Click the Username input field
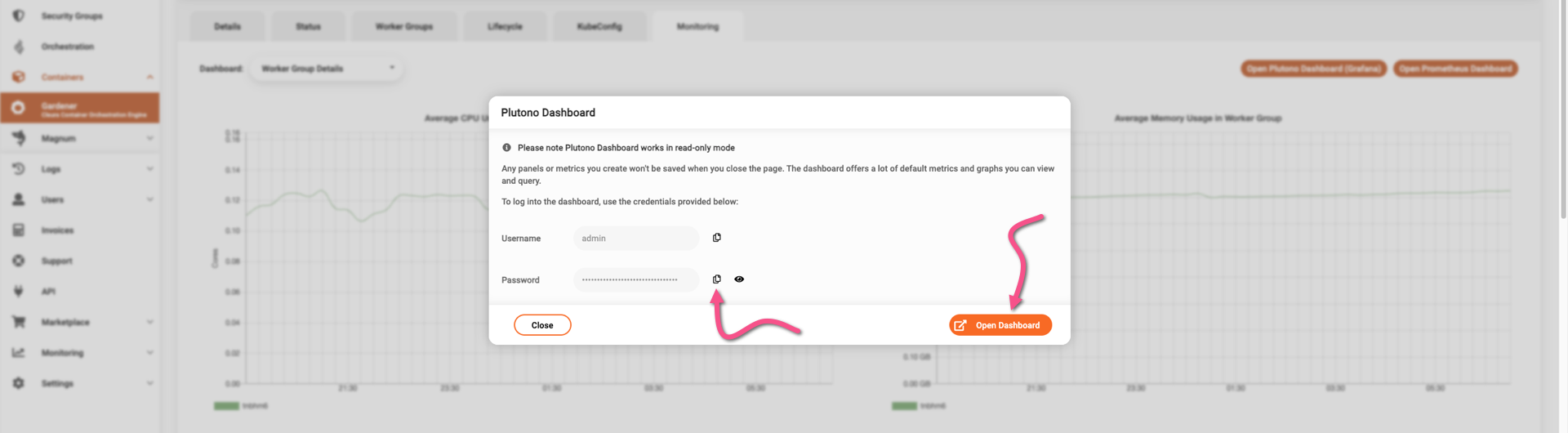Image resolution: width=1568 pixels, height=433 pixels. [636, 239]
